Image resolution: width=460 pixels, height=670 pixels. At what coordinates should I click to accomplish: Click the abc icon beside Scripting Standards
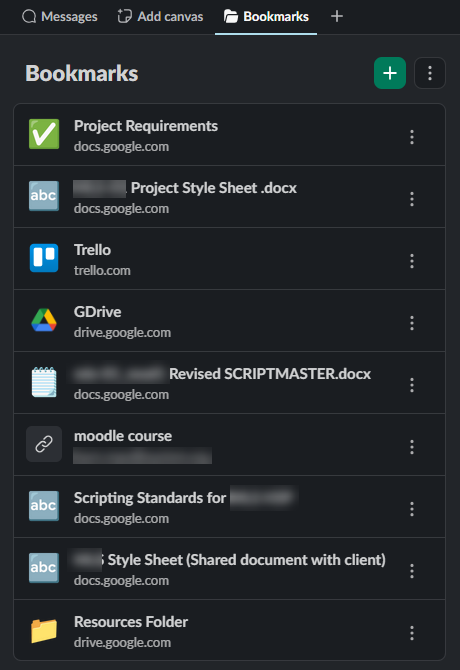click(44, 506)
